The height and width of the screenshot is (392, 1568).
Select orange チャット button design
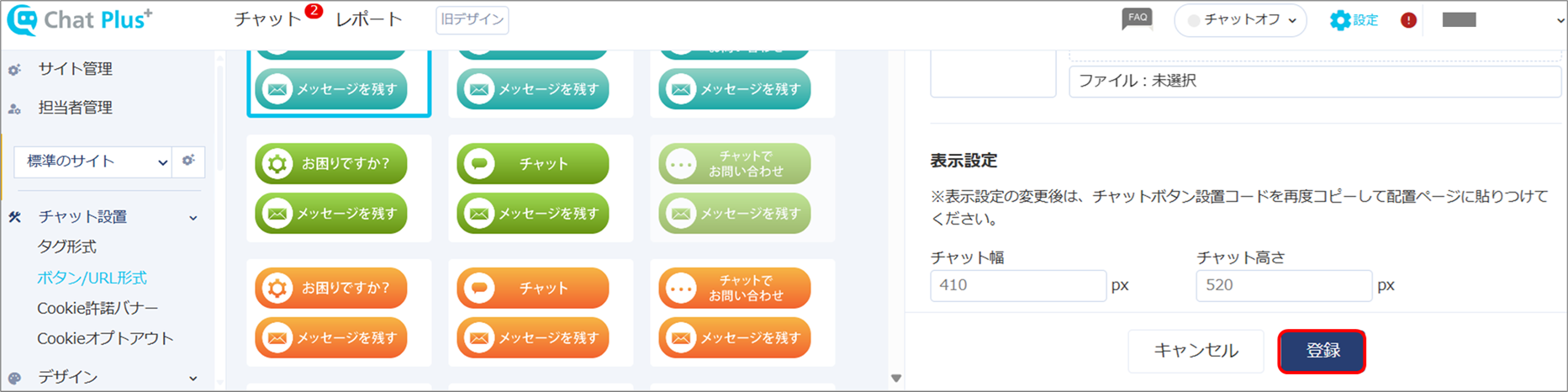coord(533,288)
